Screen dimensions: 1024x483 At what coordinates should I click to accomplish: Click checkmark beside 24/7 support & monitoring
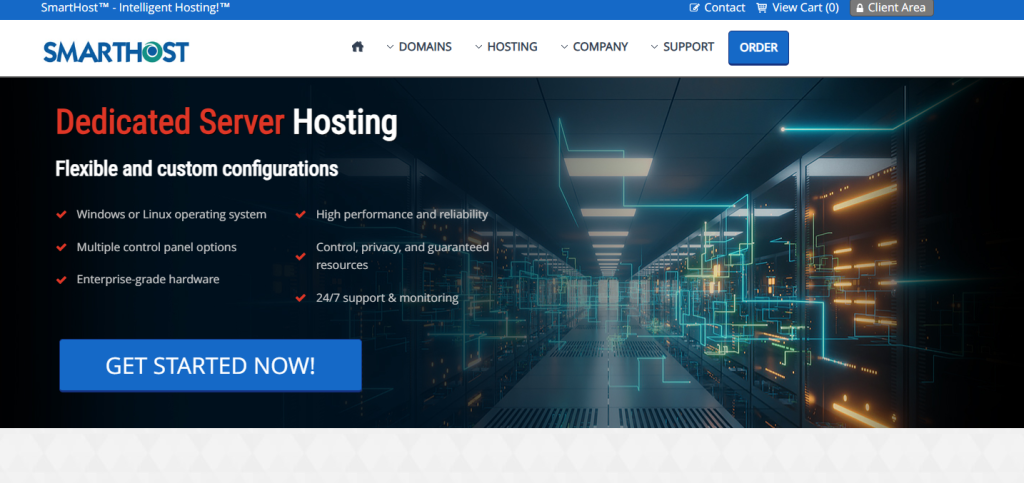[300, 298]
